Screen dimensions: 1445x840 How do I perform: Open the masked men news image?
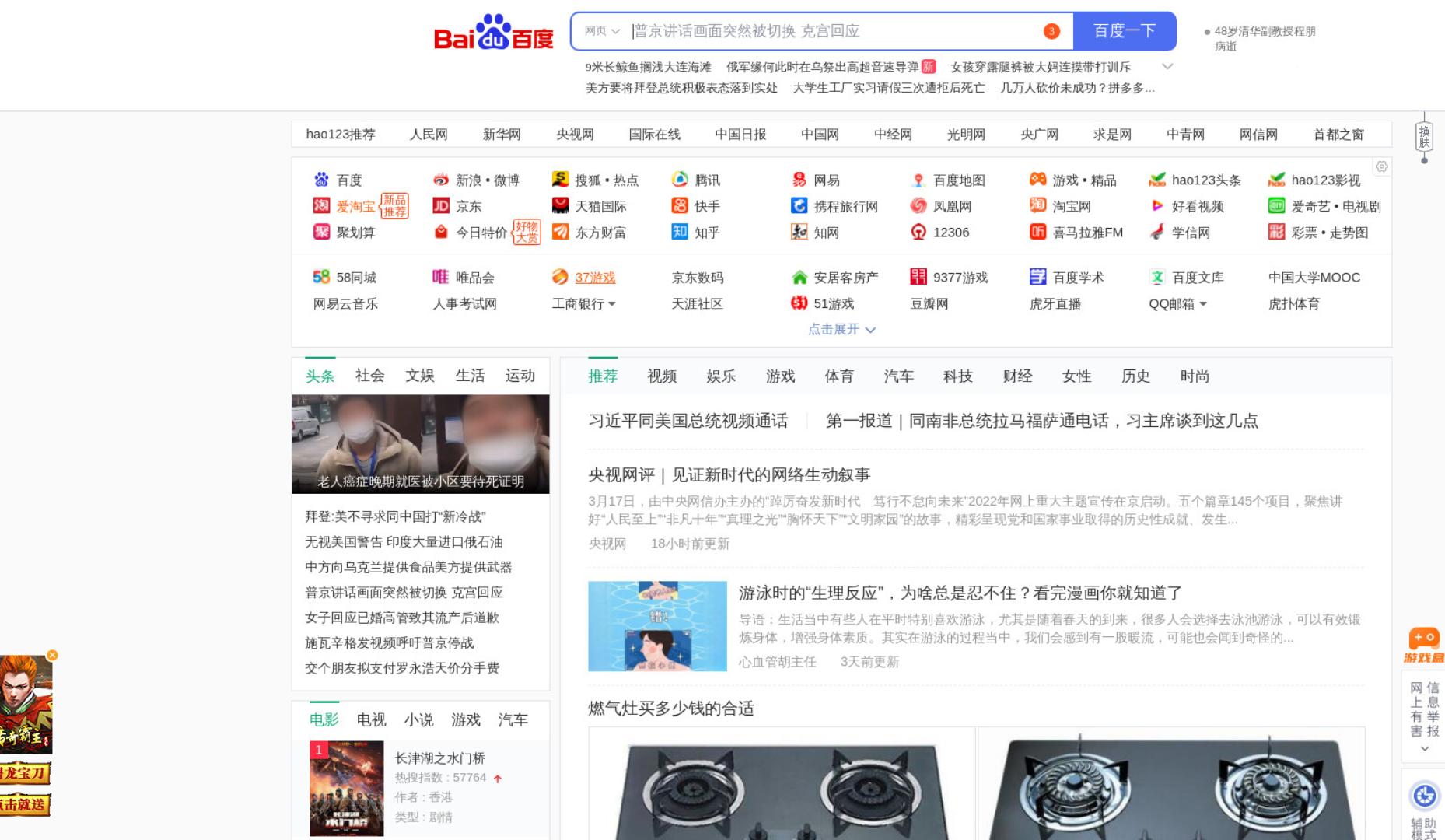click(x=421, y=444)
